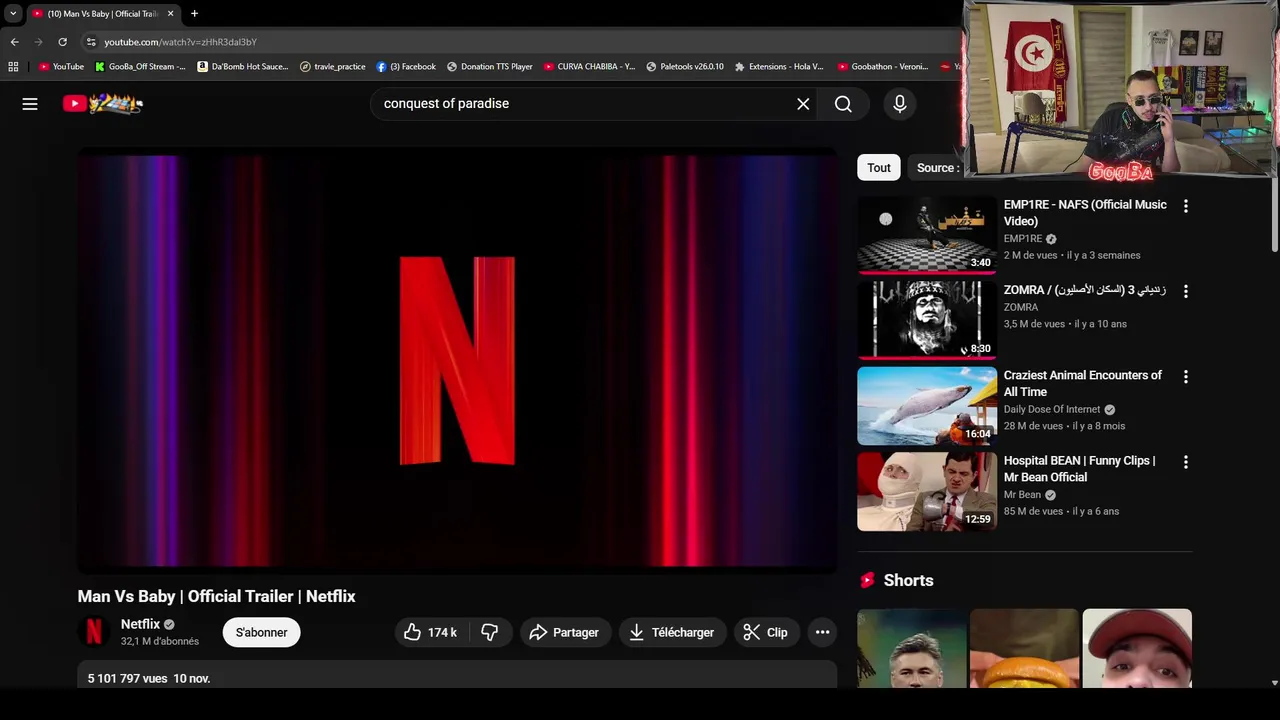
Task: Select the Tout filter chip
Action: pos(878,168)
